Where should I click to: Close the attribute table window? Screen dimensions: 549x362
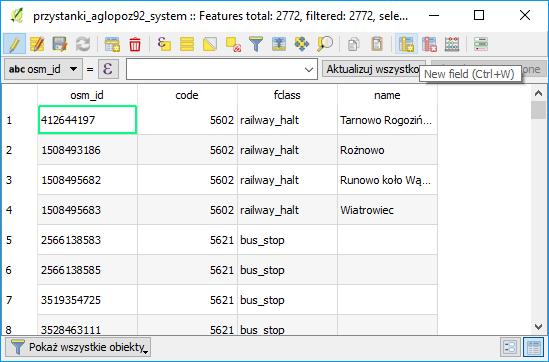point(525,15)
